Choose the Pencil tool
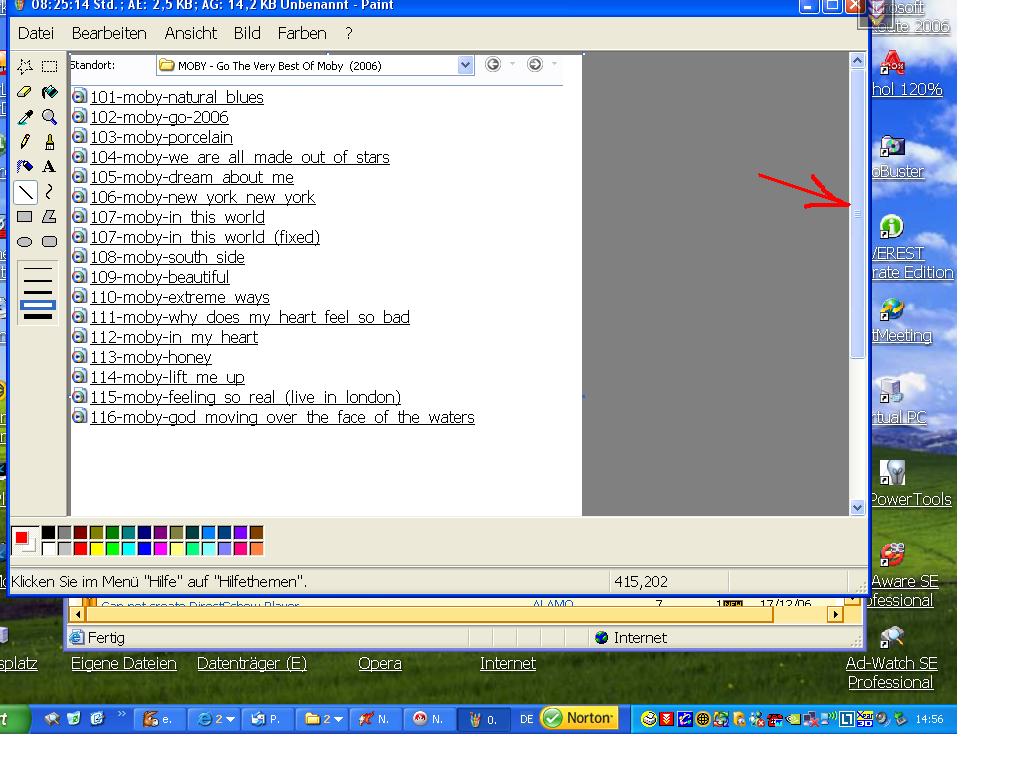The height and width of the screenshot is (768, 1024). (x=25, y=142)
